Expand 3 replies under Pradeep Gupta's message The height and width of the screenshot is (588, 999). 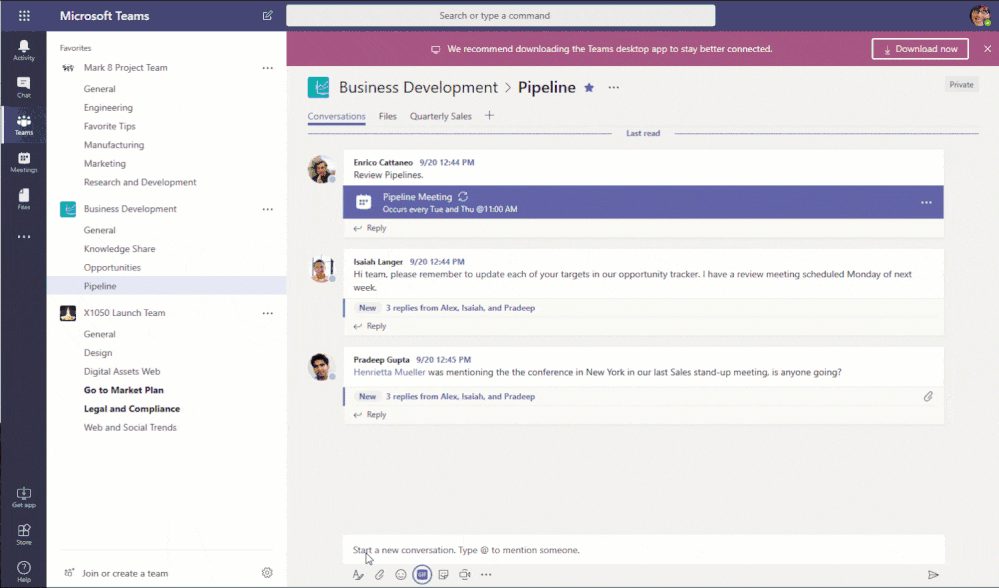click(460, 396)
